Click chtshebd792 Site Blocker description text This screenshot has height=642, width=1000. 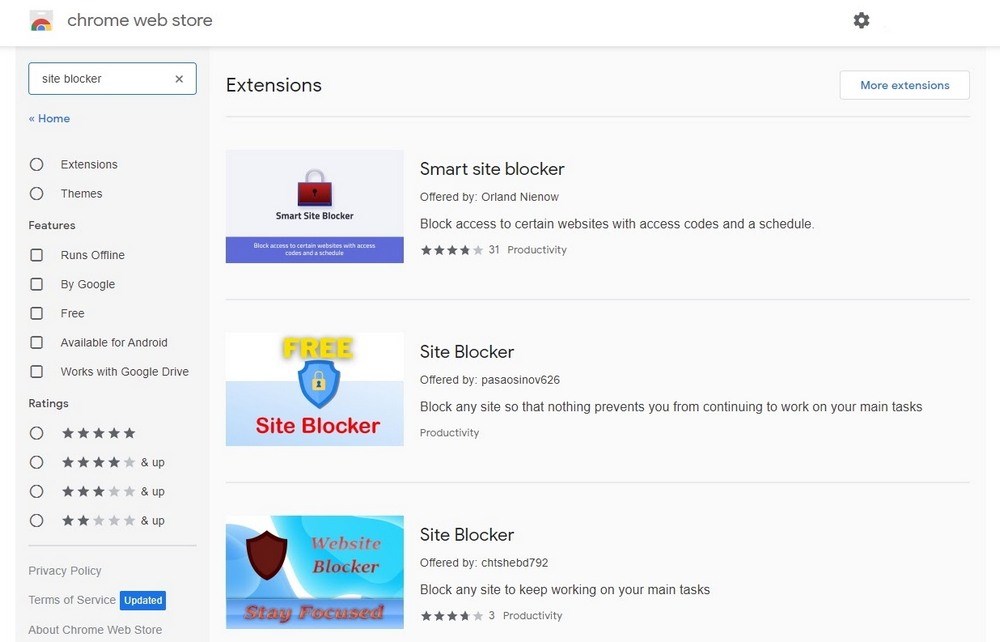(x=564, y=590)
